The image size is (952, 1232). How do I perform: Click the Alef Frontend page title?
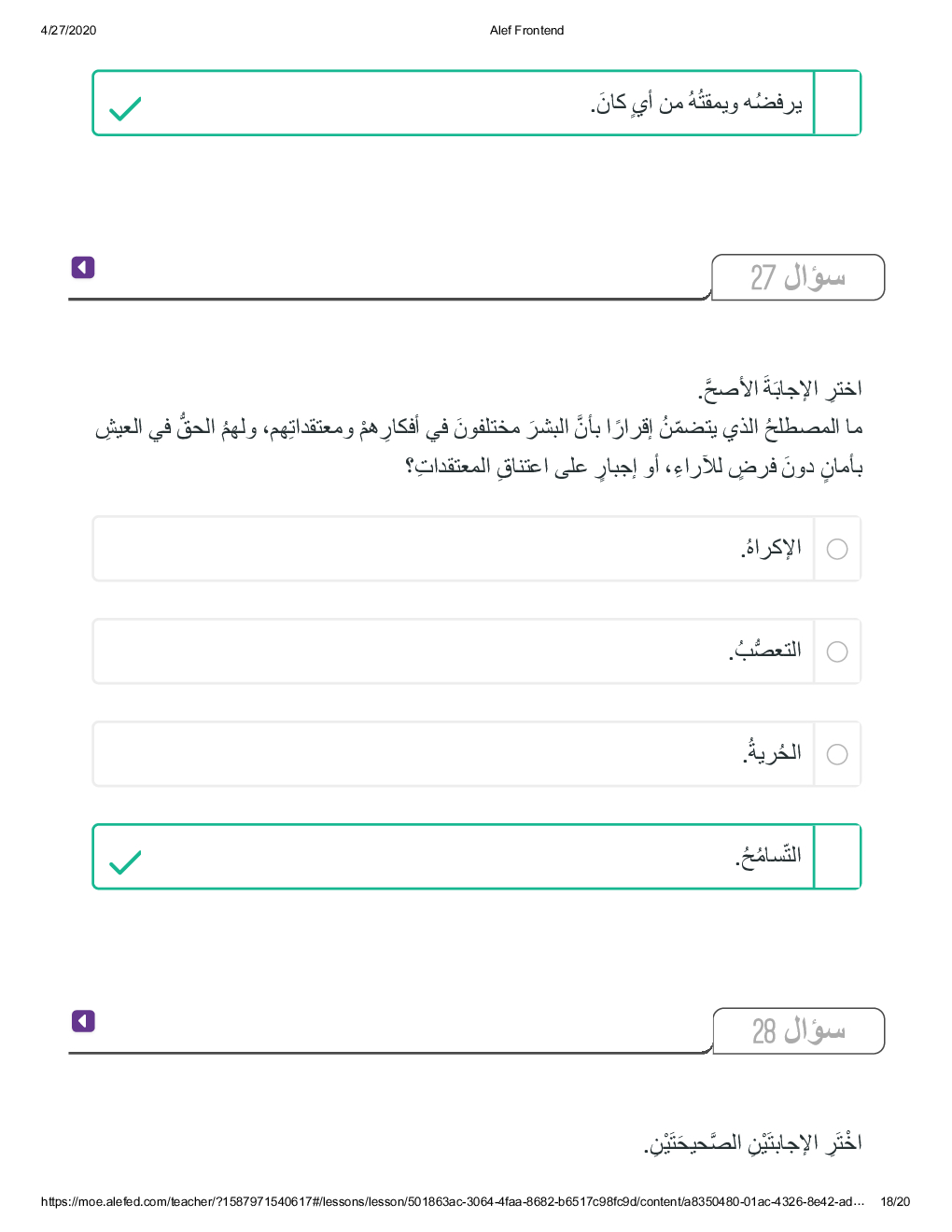click(x=526, y=30)
